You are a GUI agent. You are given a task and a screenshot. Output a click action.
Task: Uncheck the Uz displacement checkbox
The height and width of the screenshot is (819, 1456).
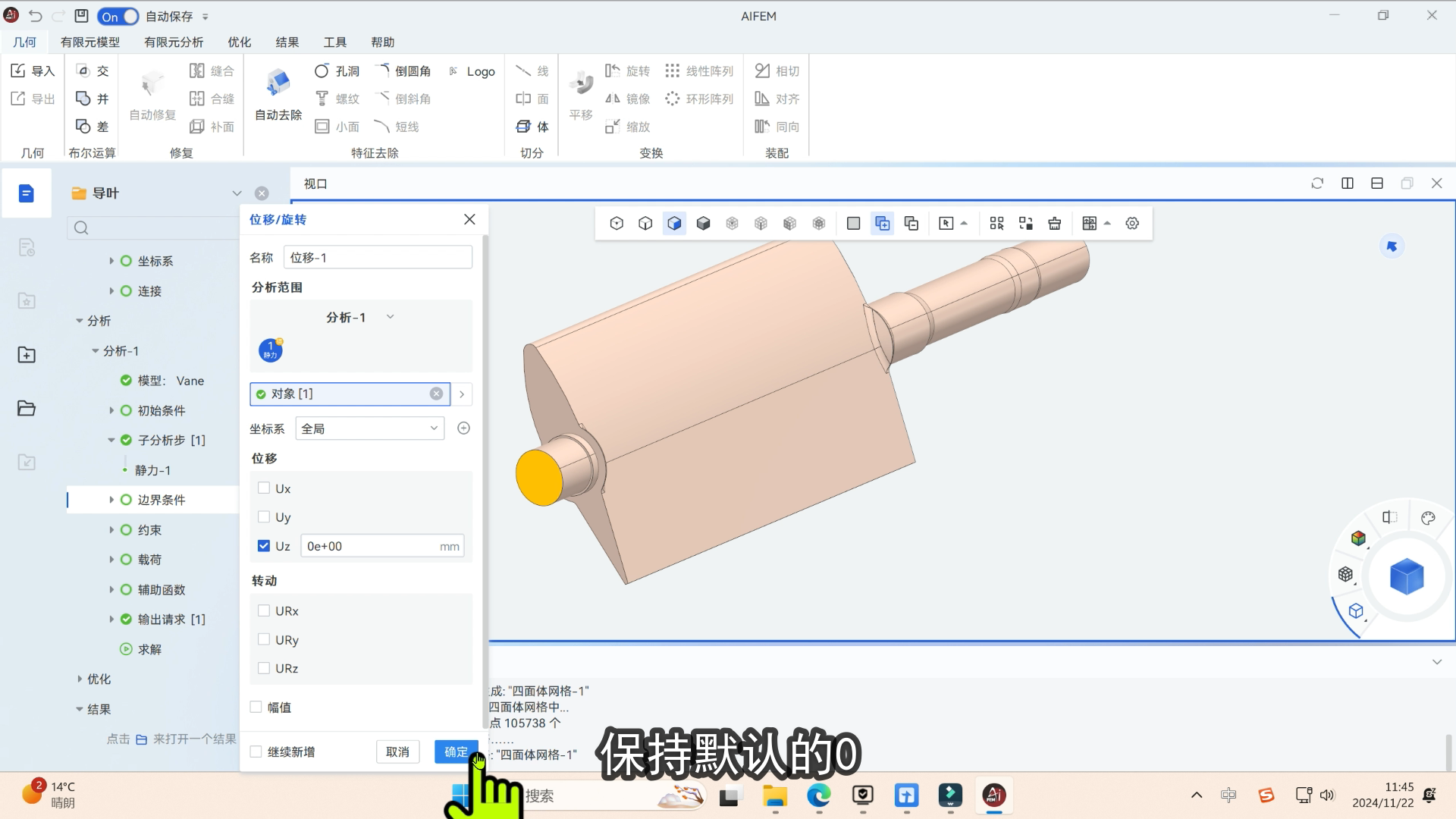(264, 546)
